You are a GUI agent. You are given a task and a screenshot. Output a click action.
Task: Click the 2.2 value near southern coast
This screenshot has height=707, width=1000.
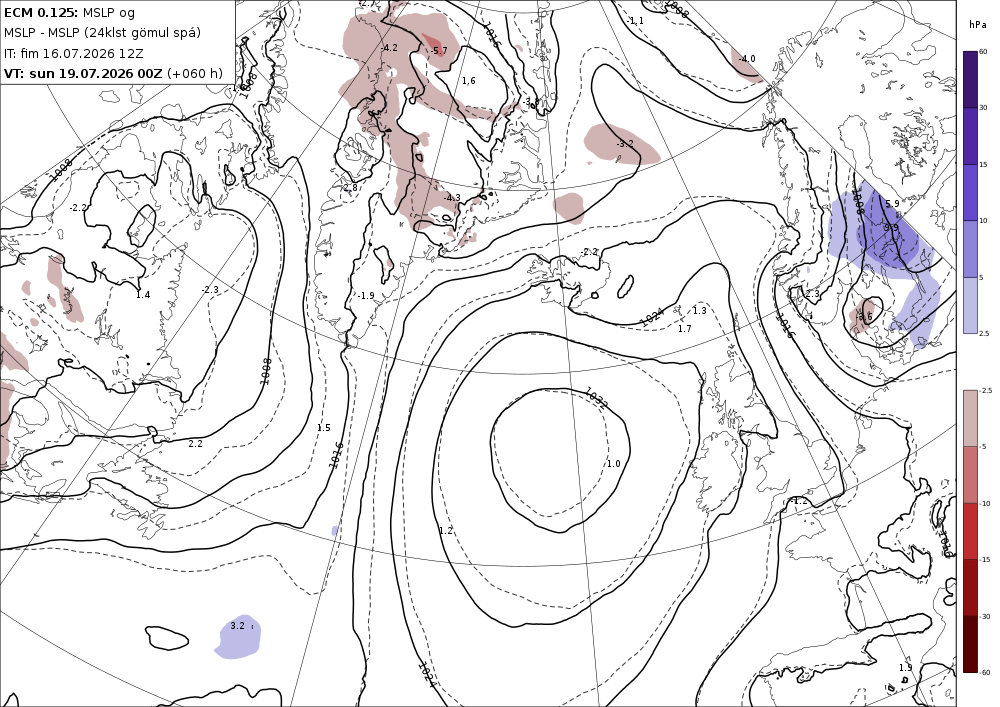(195, 444)
